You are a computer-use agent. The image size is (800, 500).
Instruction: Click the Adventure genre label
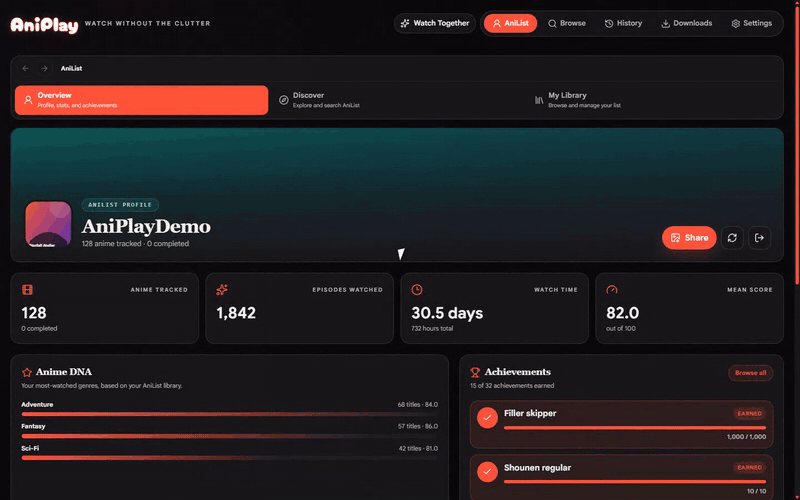(x=37, y=405)
